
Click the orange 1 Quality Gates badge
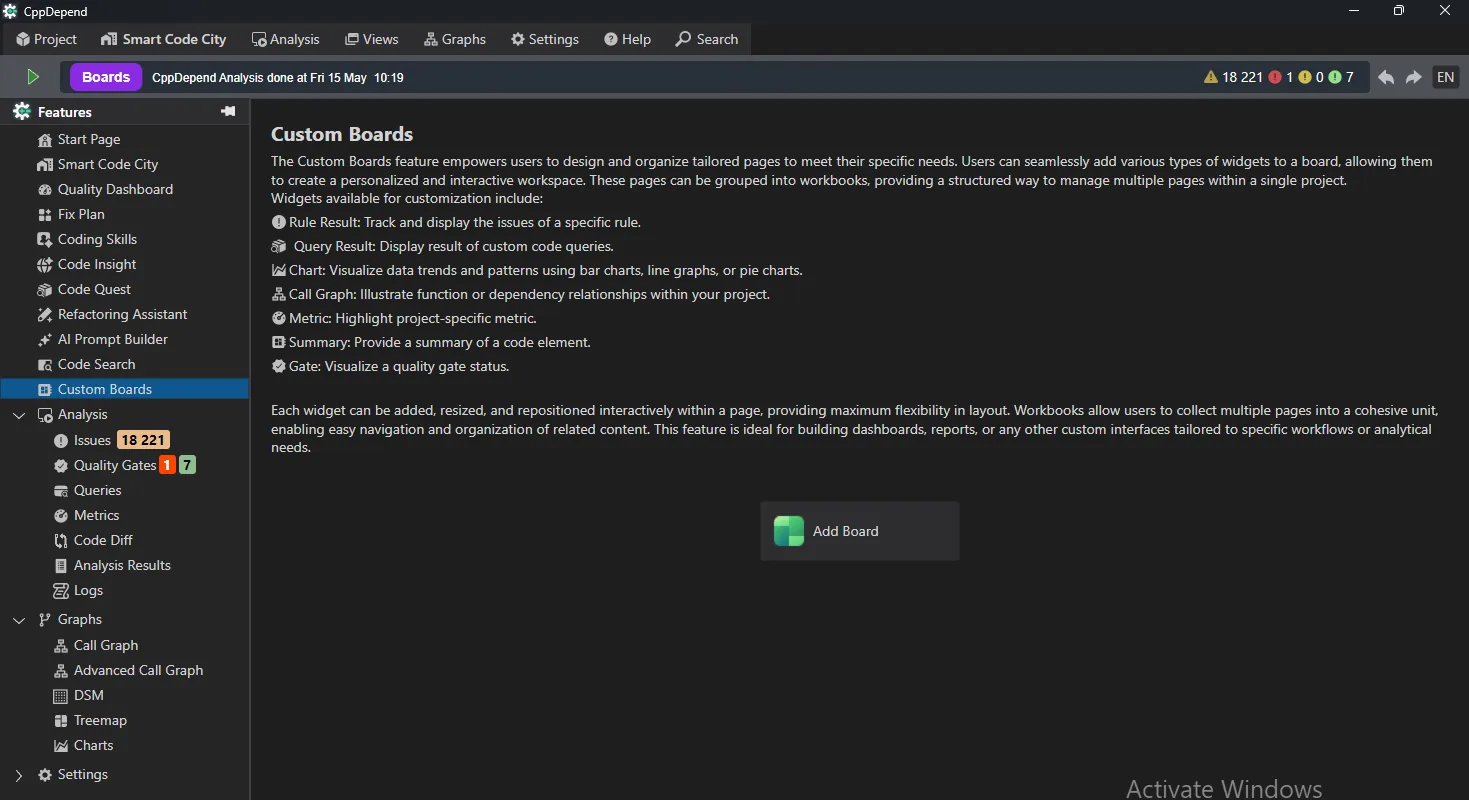point(167,465)
